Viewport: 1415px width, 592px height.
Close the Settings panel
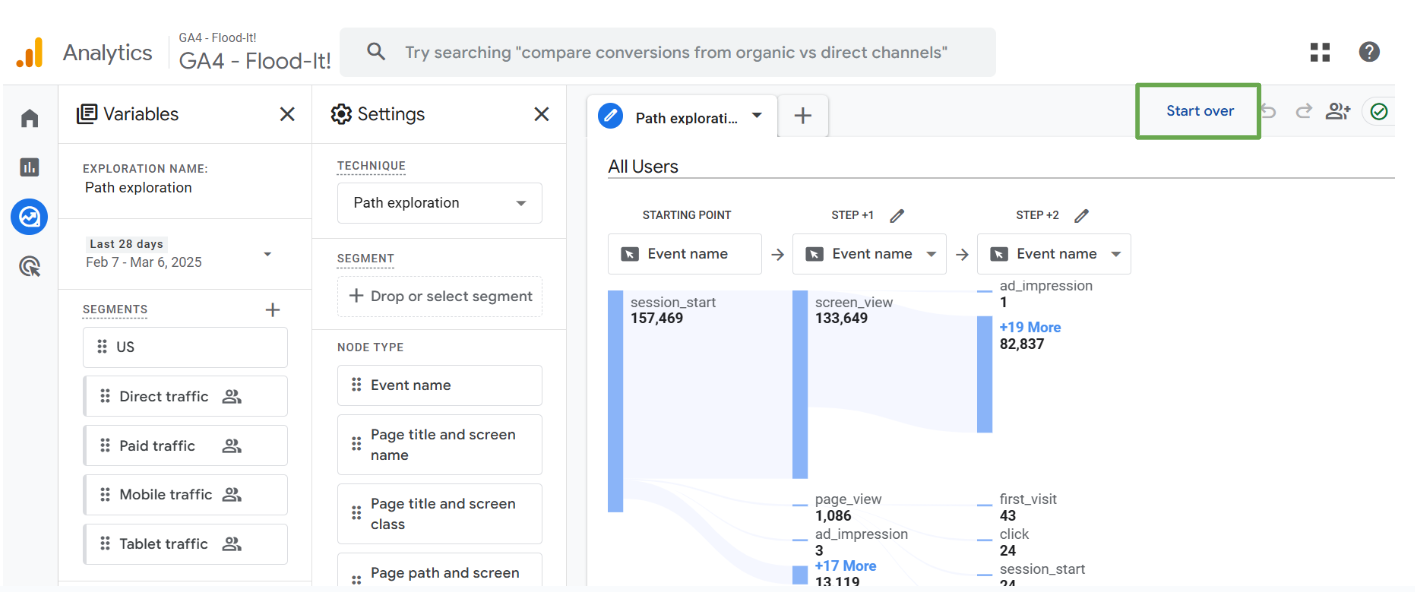pyautogui.click(x=542, y=115)
